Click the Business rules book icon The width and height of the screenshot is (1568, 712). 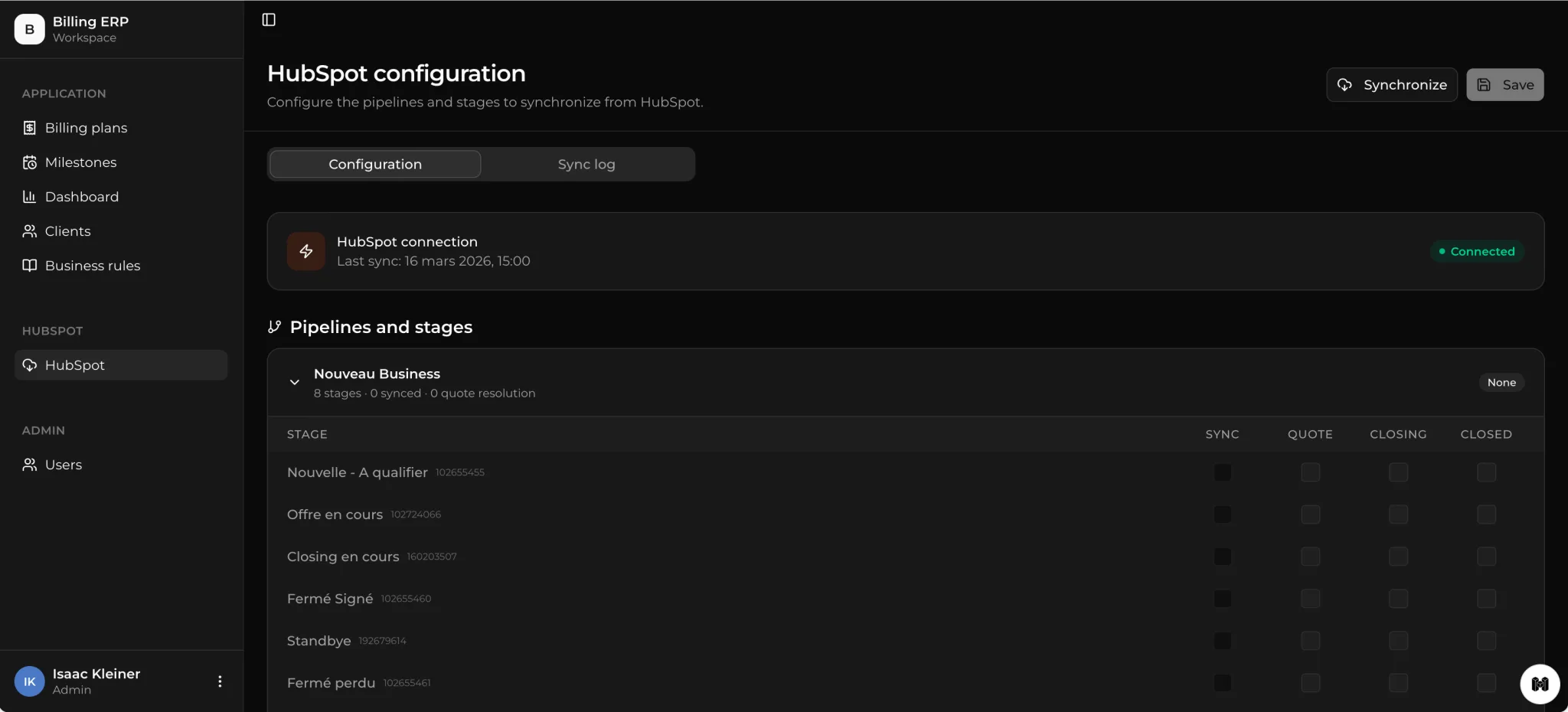30,266
